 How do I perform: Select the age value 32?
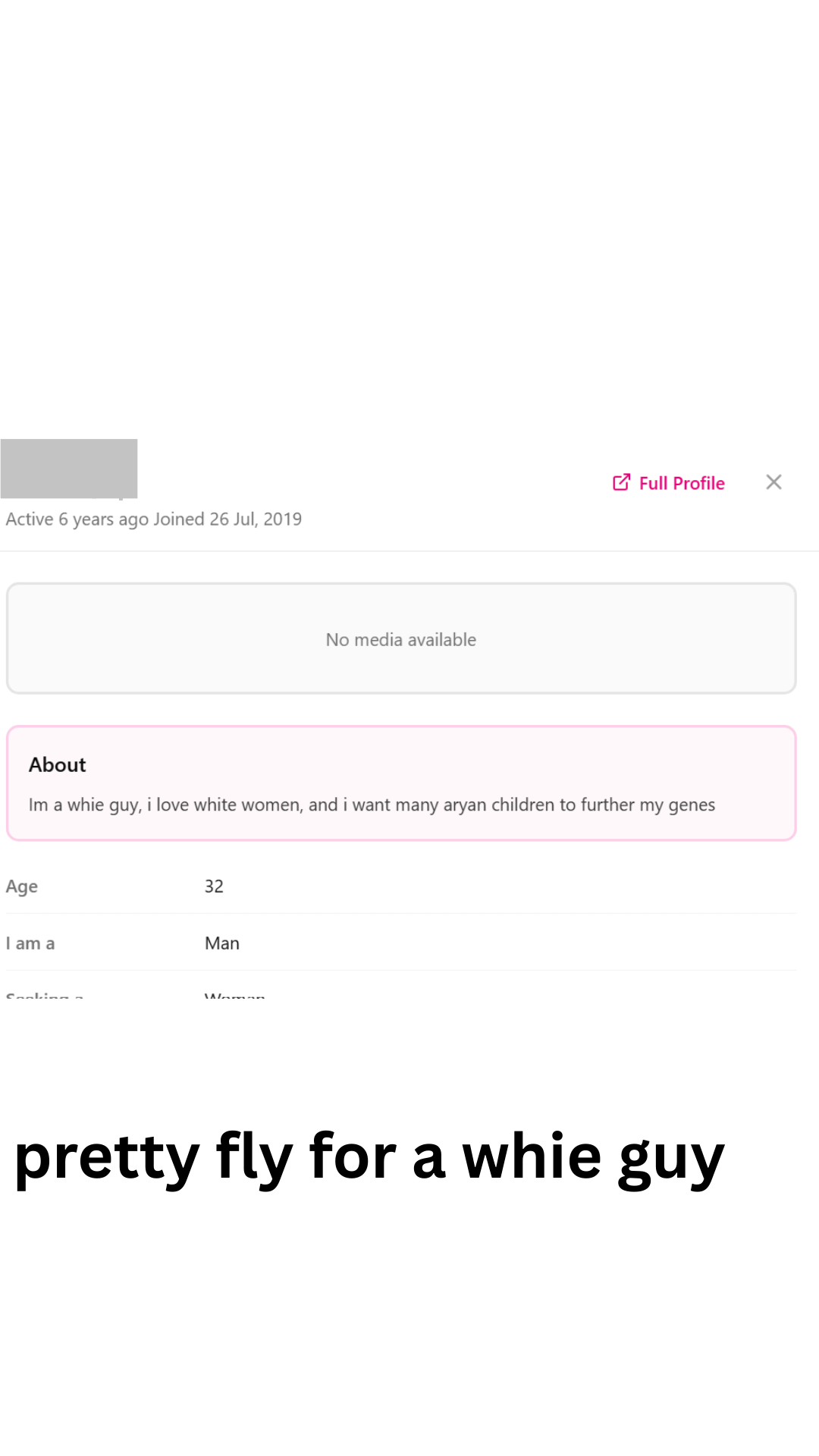(x=214, y=886)
